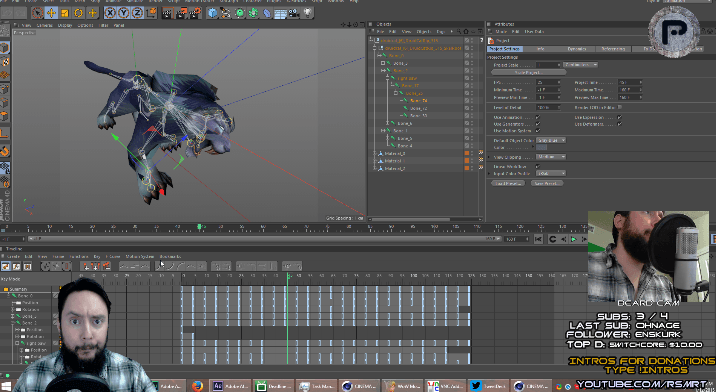Click the Object manager search icon
The image size is (716, 392).
point(459,32)
